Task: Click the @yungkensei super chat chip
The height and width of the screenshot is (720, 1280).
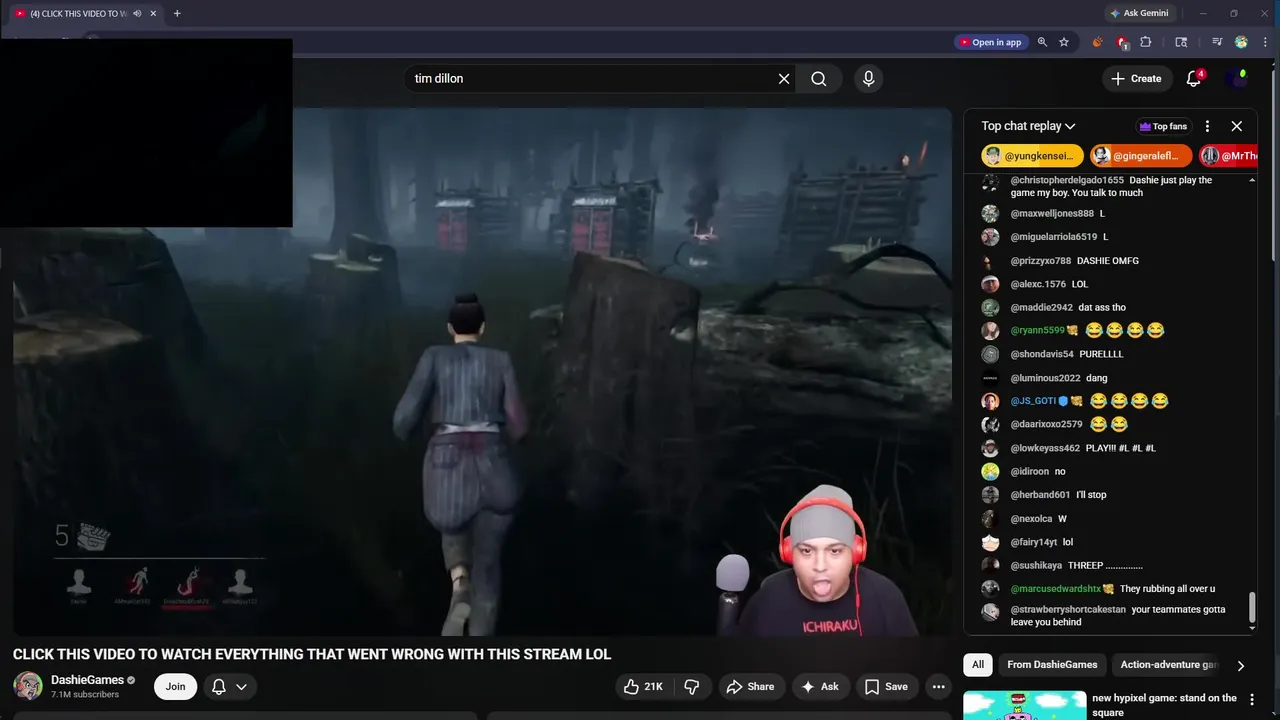Action: click(x=1033, y=156)
